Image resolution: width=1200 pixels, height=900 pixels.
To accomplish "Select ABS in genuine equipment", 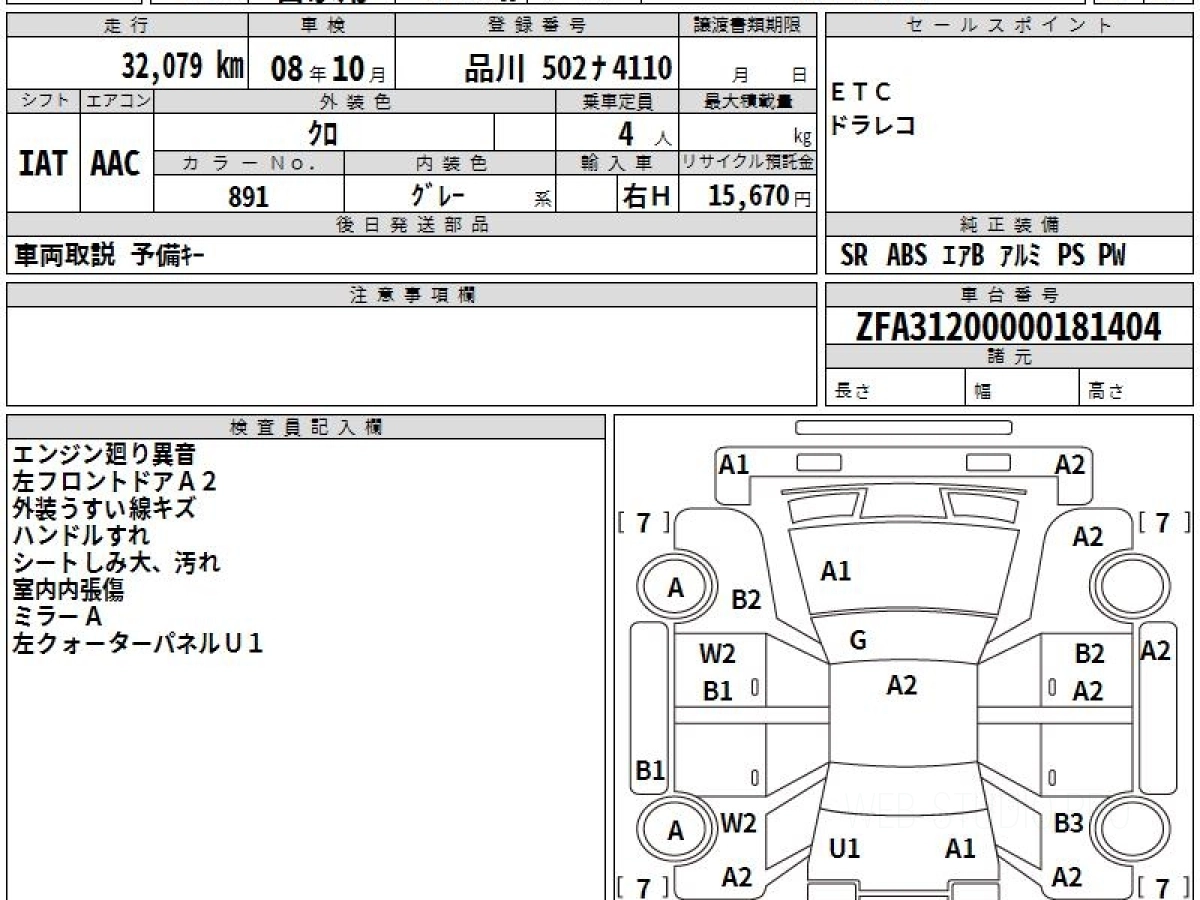I will click(x=907, y=257).
